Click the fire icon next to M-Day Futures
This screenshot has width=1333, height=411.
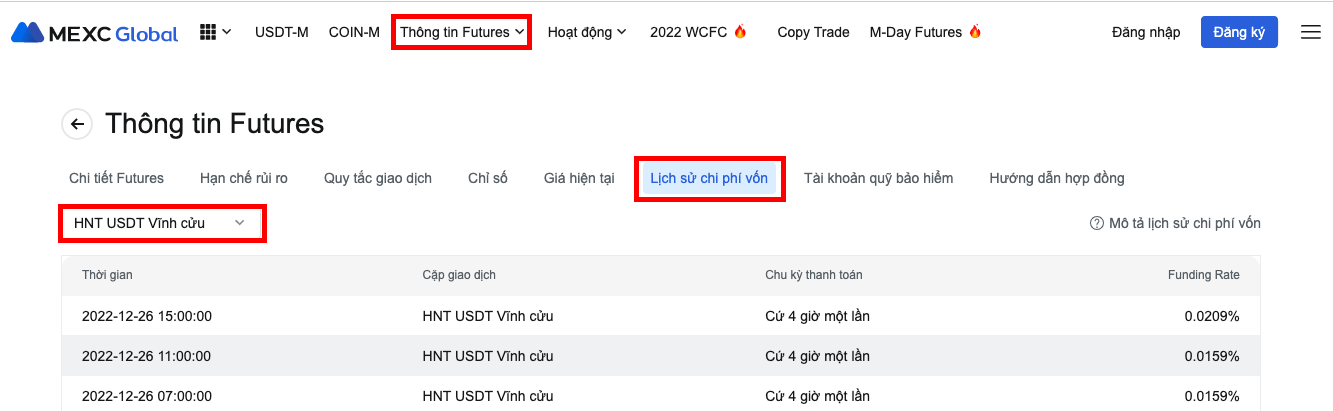[x=975, y=32]
